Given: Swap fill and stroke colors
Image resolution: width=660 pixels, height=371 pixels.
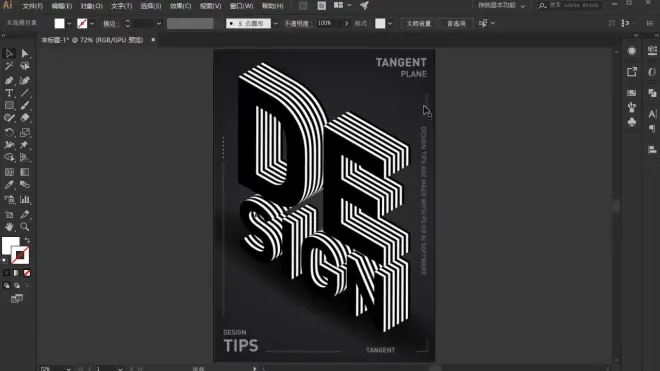Looking at the screenshot, I should (x=27, y=240).
